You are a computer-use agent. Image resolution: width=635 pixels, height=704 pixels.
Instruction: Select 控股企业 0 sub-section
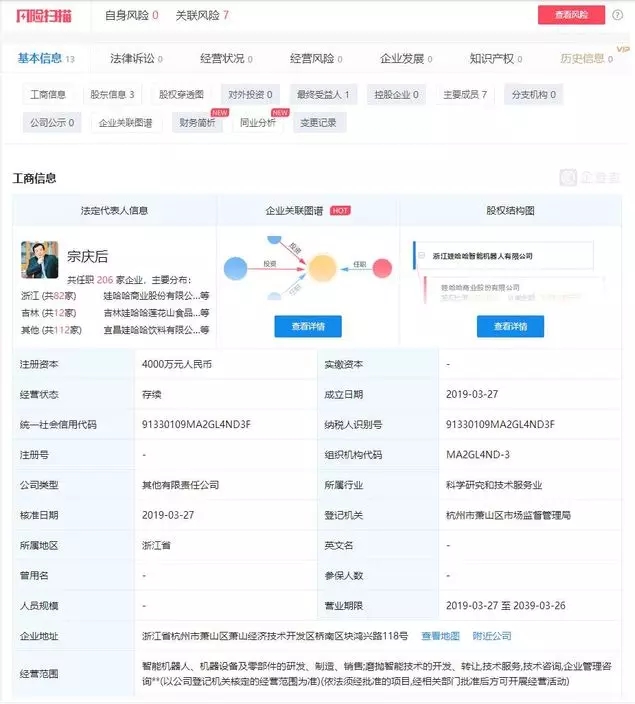396,94
